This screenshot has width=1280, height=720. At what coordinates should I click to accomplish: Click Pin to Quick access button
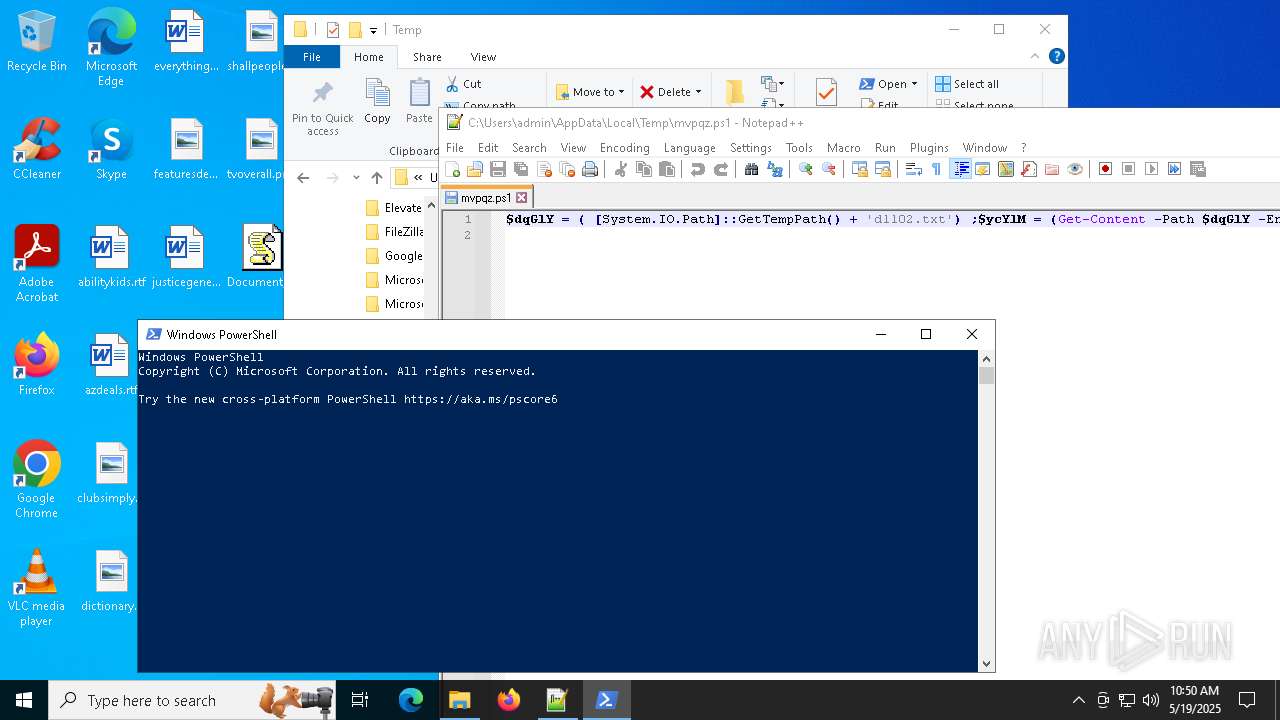[x=322, y=108]
